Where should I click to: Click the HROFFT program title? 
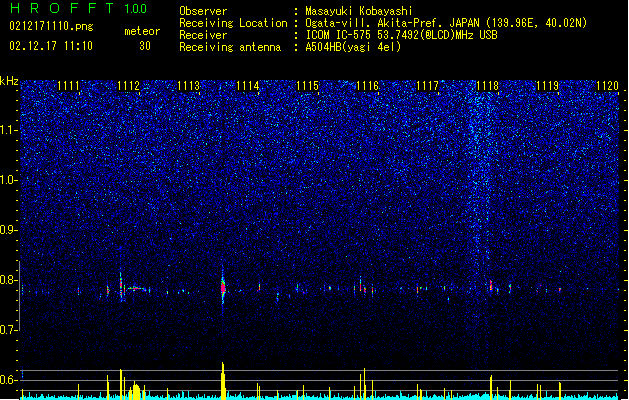pos(62,8)
